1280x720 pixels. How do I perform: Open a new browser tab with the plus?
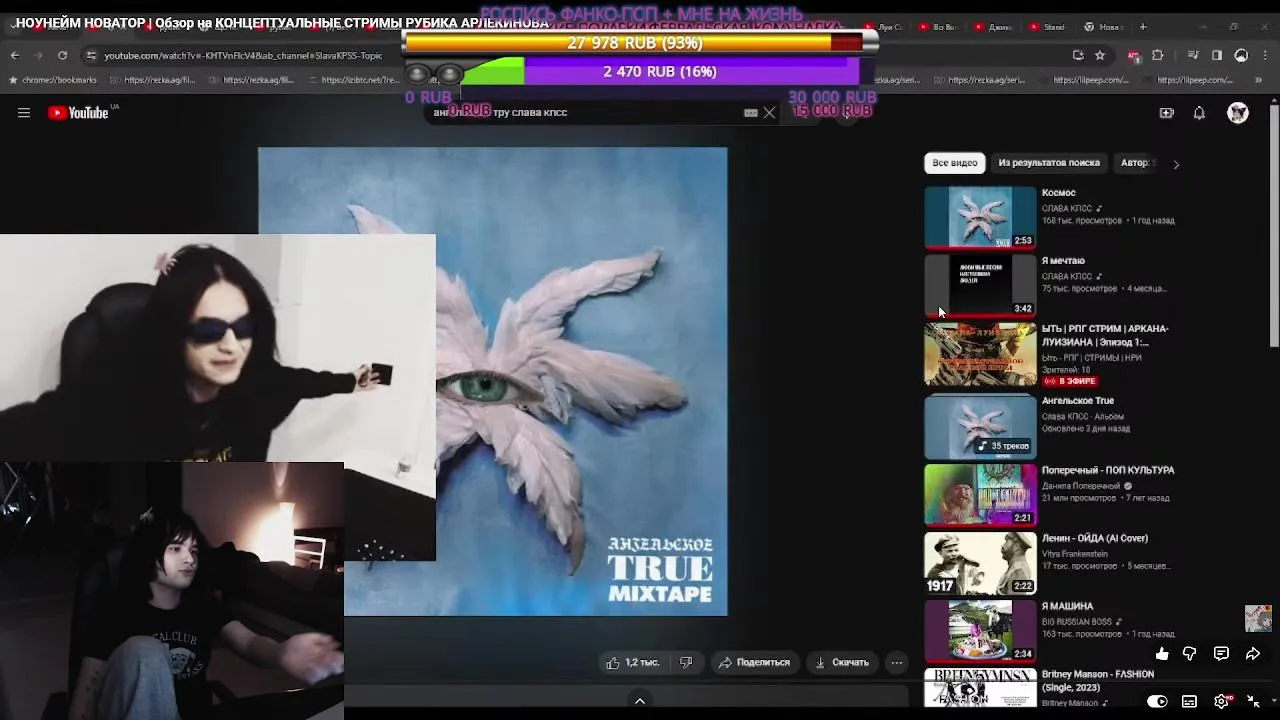1143,27
